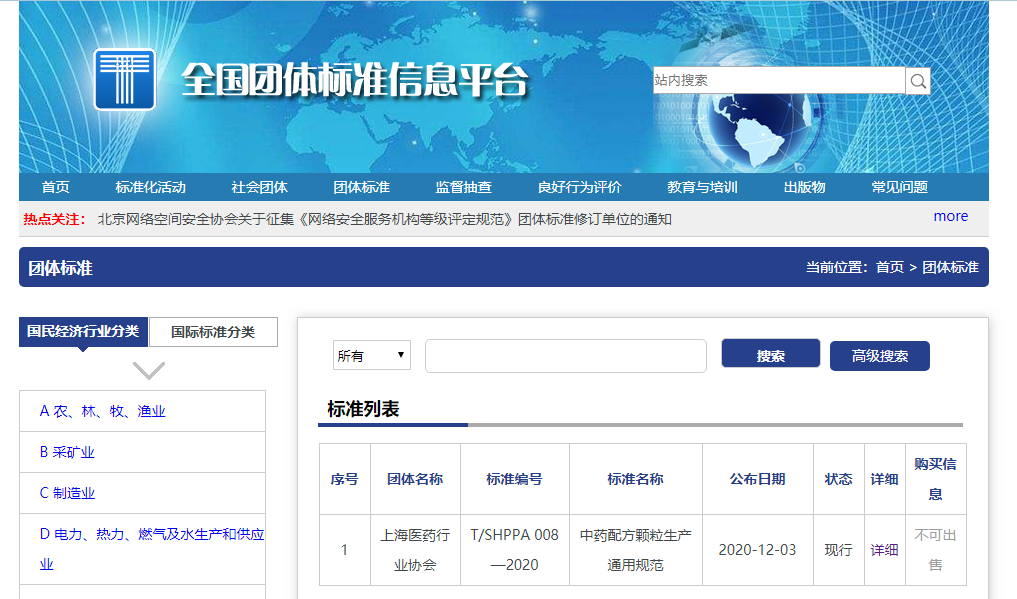Click the more link for hot news

[950, 216]
